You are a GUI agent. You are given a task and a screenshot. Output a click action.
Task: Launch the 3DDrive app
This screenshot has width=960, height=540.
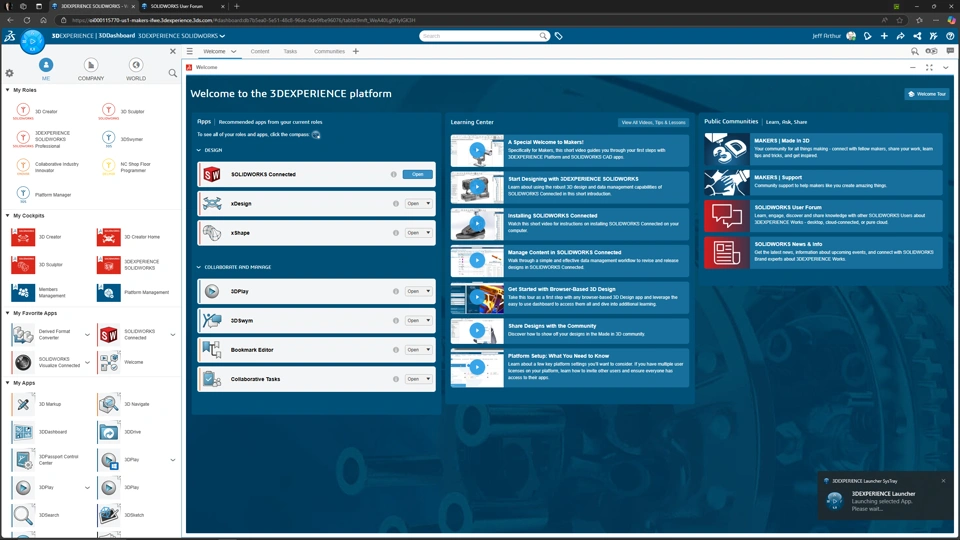[x=119, y=432]
